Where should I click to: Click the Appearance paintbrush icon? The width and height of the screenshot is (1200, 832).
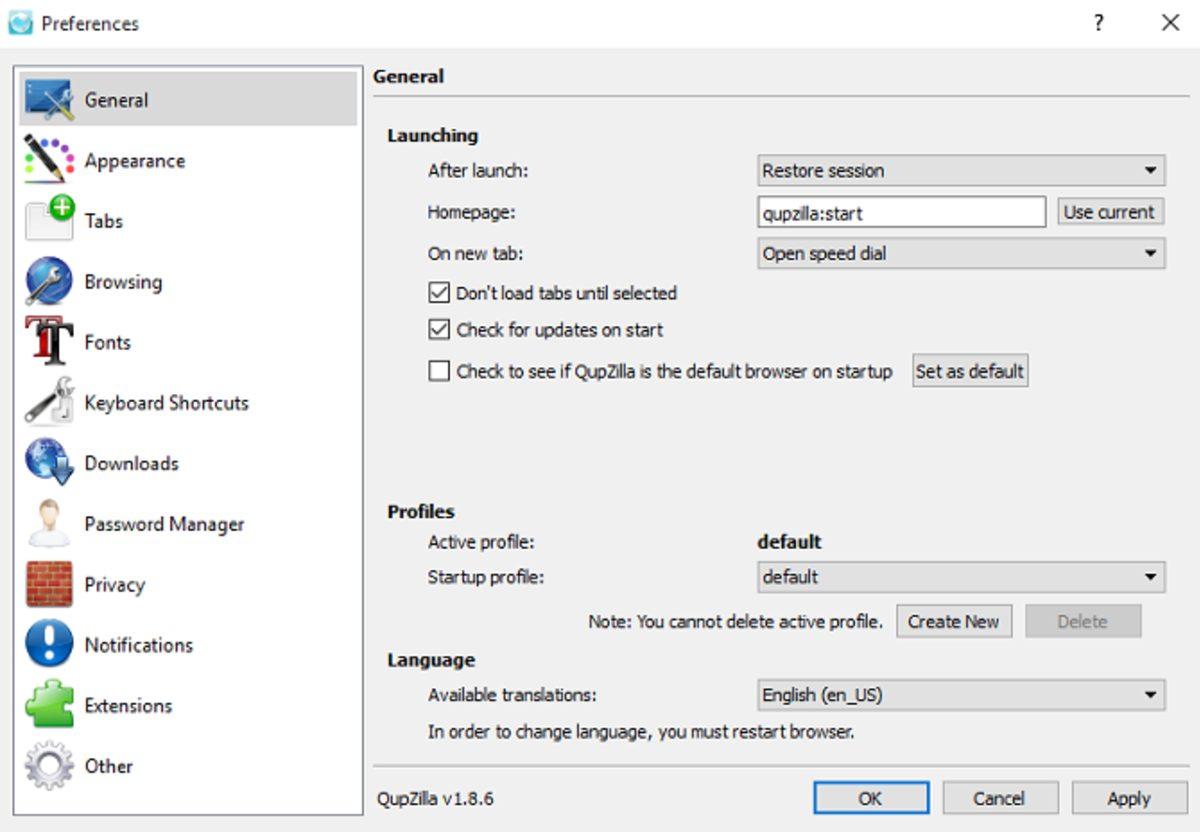click(x=49, y=161)
